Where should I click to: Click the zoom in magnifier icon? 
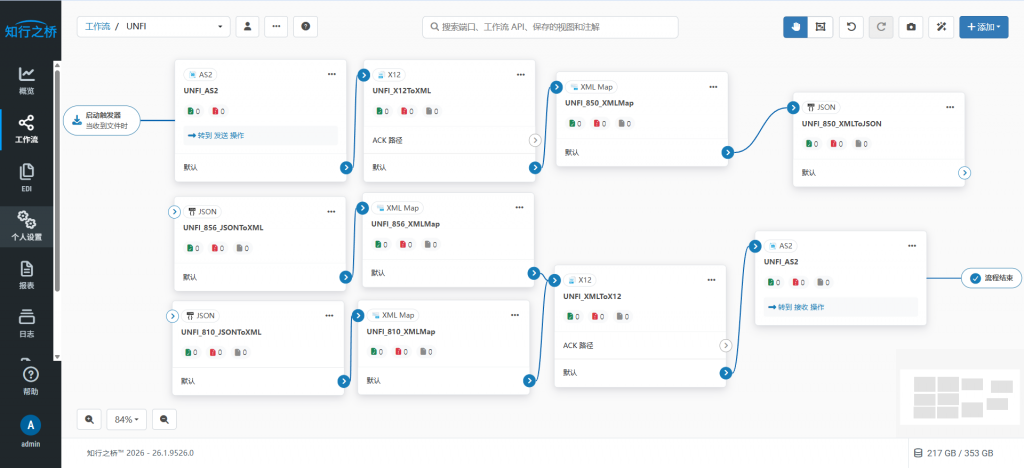[x=89, y=419]
